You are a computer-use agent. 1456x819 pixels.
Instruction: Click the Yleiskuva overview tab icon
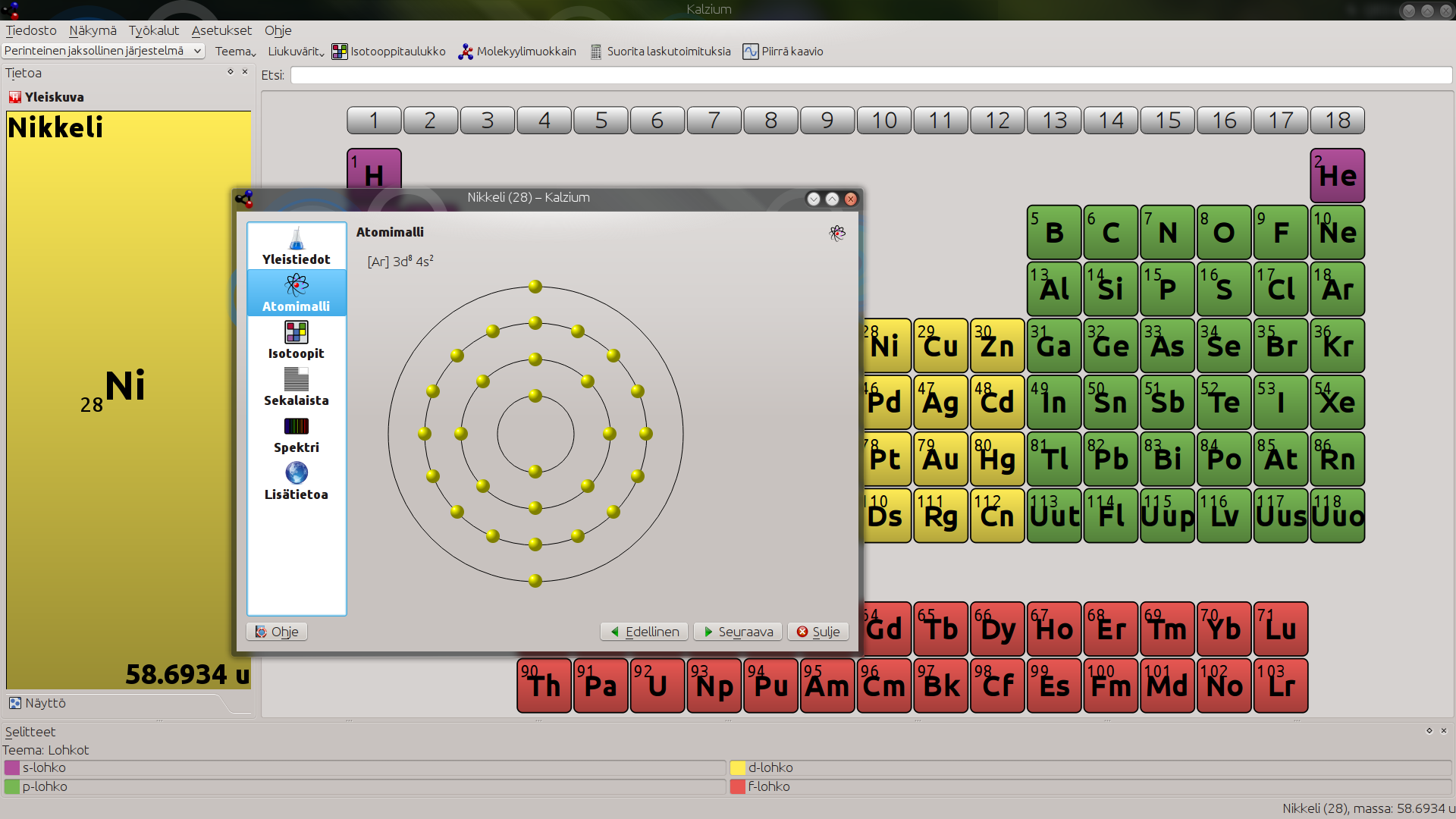point(14,97)
